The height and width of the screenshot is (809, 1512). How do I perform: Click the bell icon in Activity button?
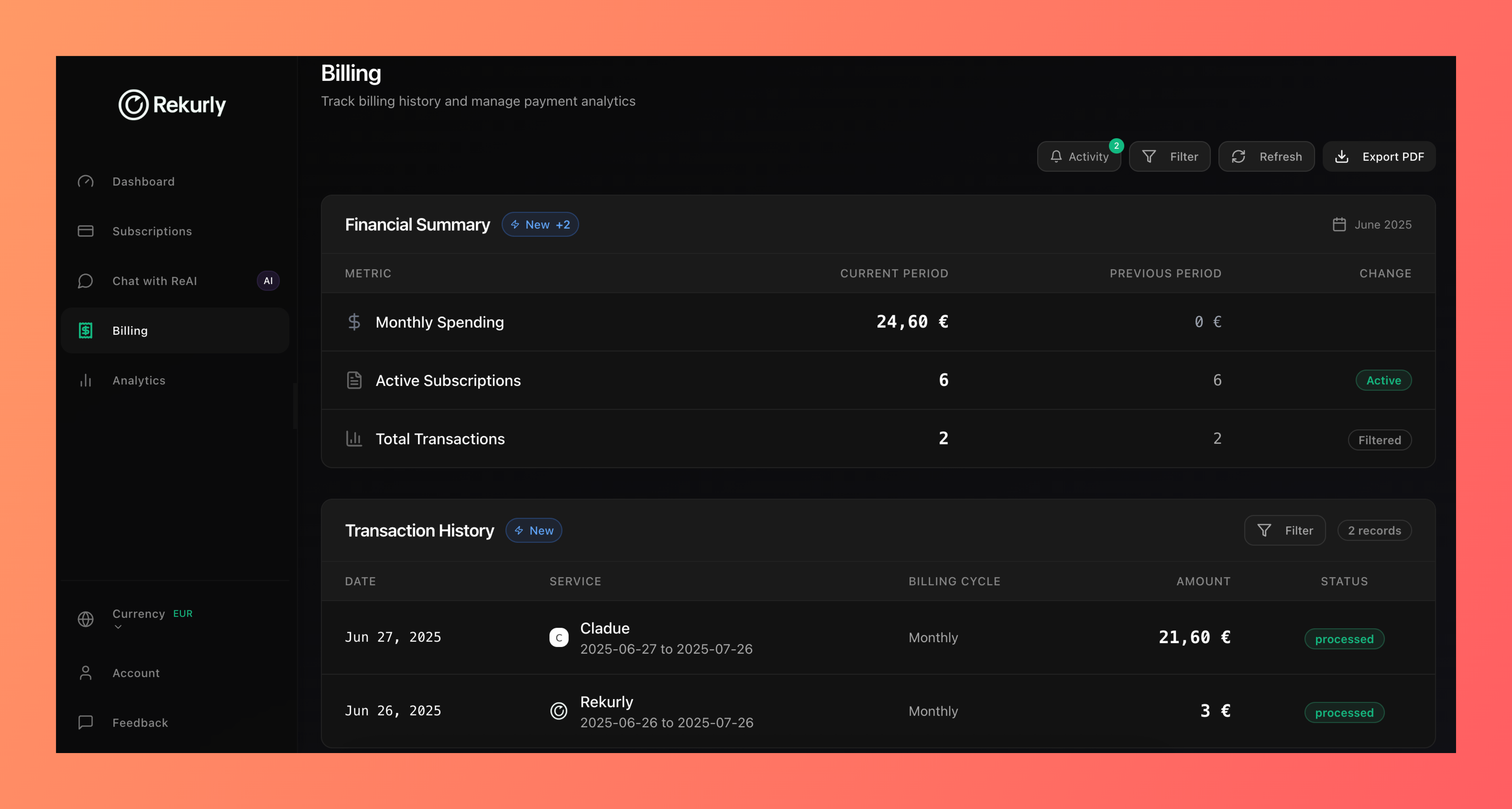pos(1056,156)
